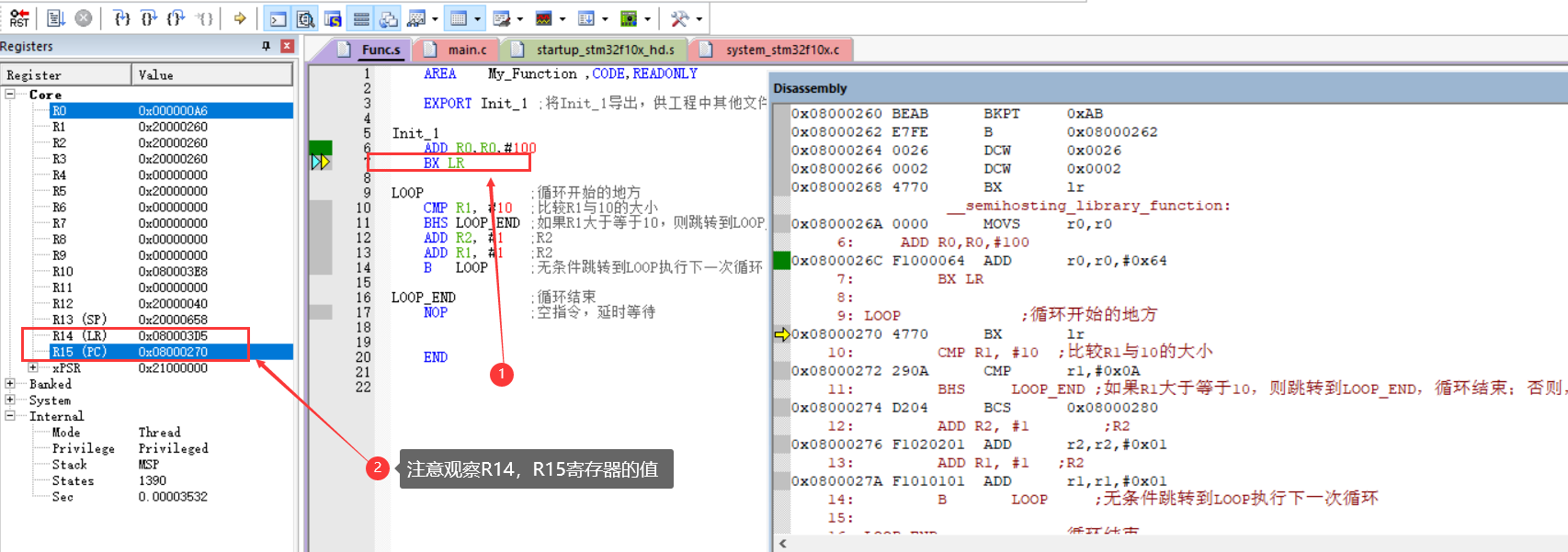This screenshot has width=1568, height=552.
Task: Toggle the Symbols Window icon
Action: pos(333,18)
